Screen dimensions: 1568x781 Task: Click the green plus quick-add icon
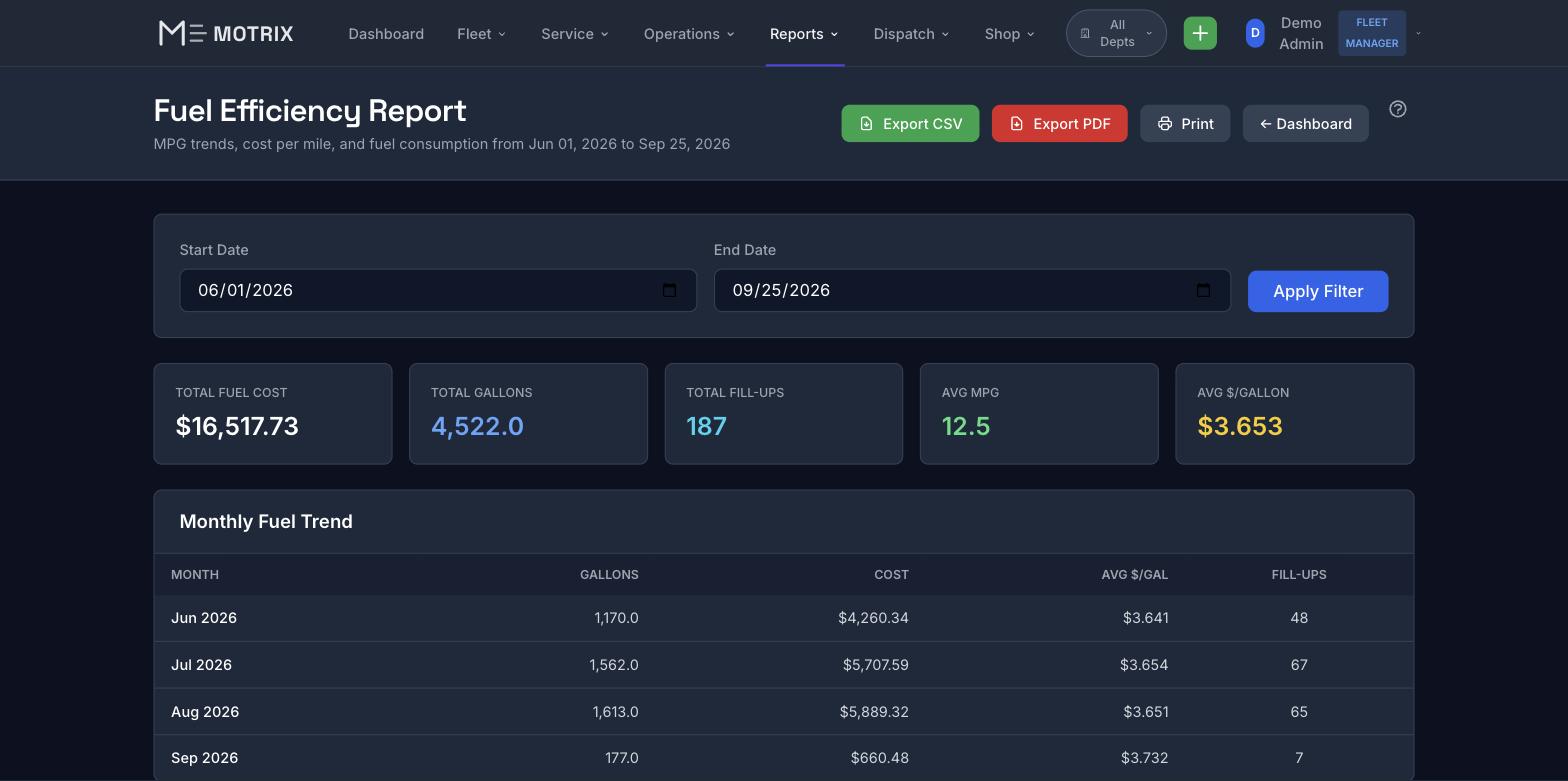tap(1200, 33)
